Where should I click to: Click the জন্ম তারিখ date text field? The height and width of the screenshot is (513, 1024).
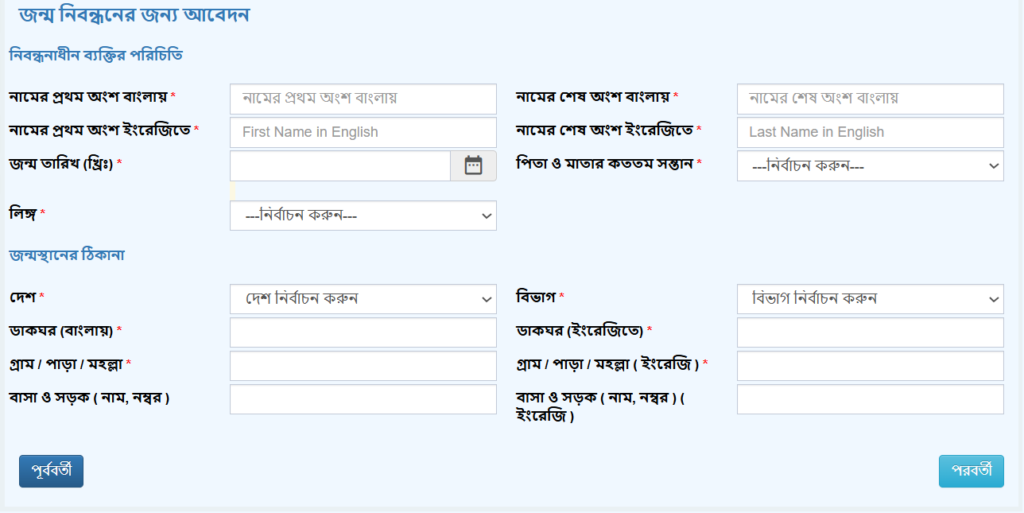coord(340,166)
